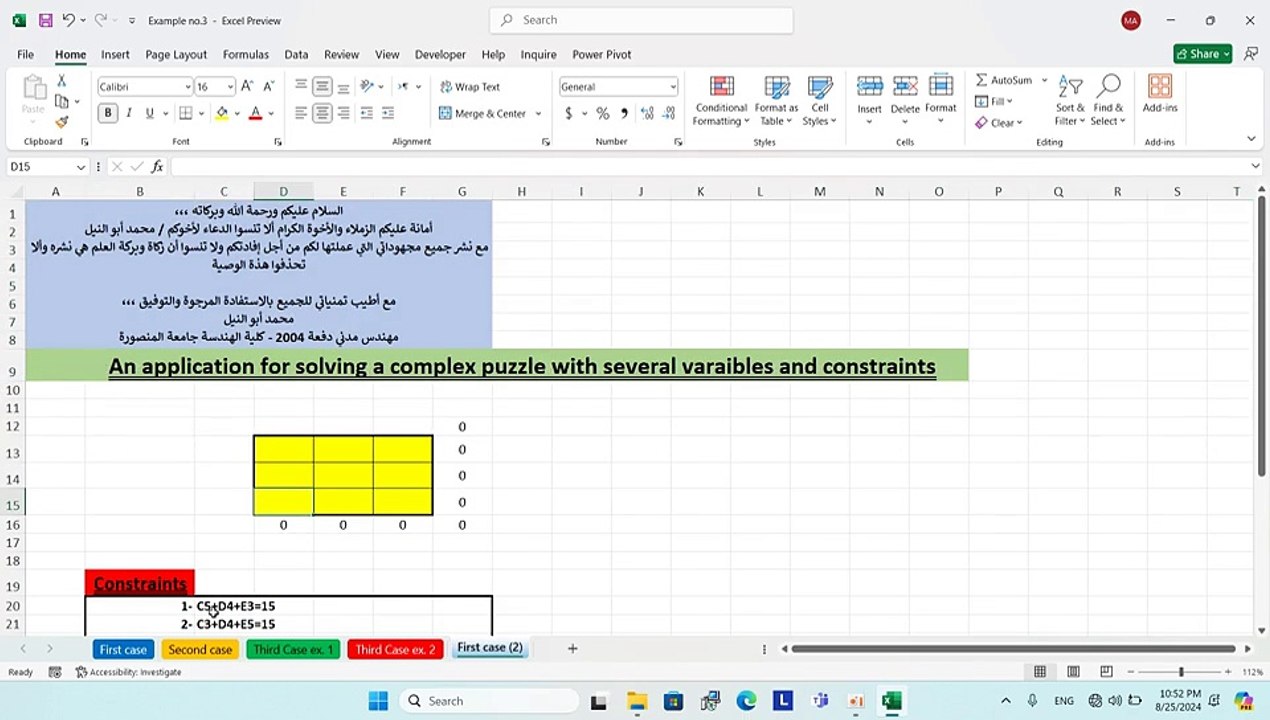Switch to Normal view in status bar

point(1040,672)
